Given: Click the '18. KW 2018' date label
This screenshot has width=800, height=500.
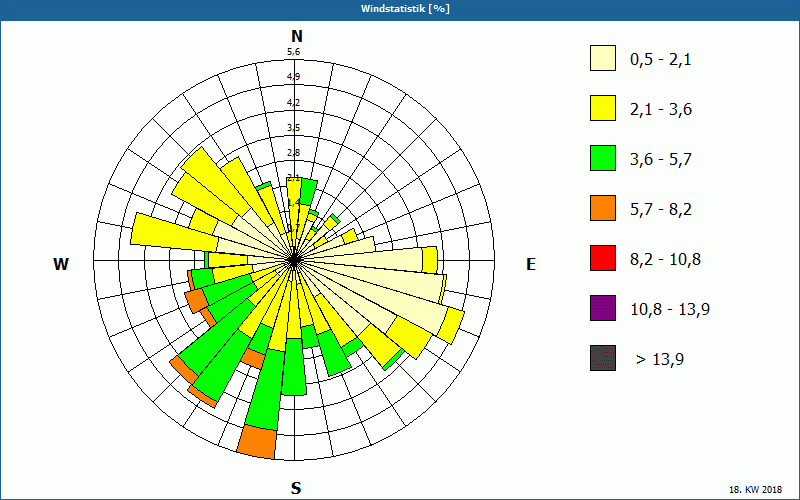Looking at the screenshot, I should tap(755, 490).
